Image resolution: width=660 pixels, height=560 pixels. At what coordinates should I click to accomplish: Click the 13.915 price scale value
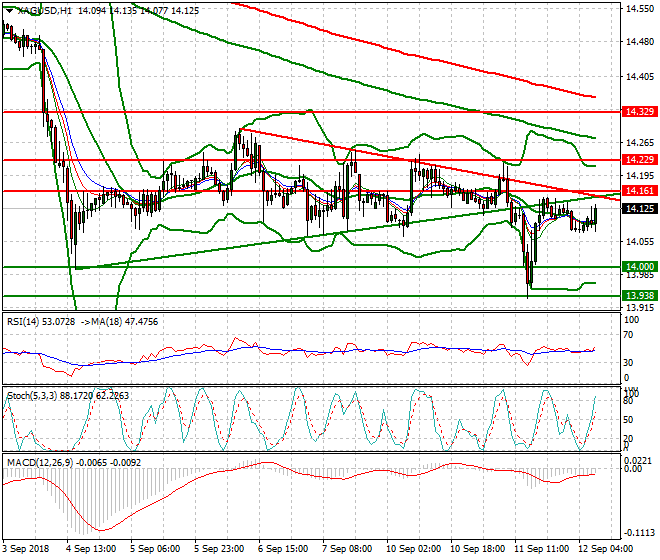tap(640, 308)
